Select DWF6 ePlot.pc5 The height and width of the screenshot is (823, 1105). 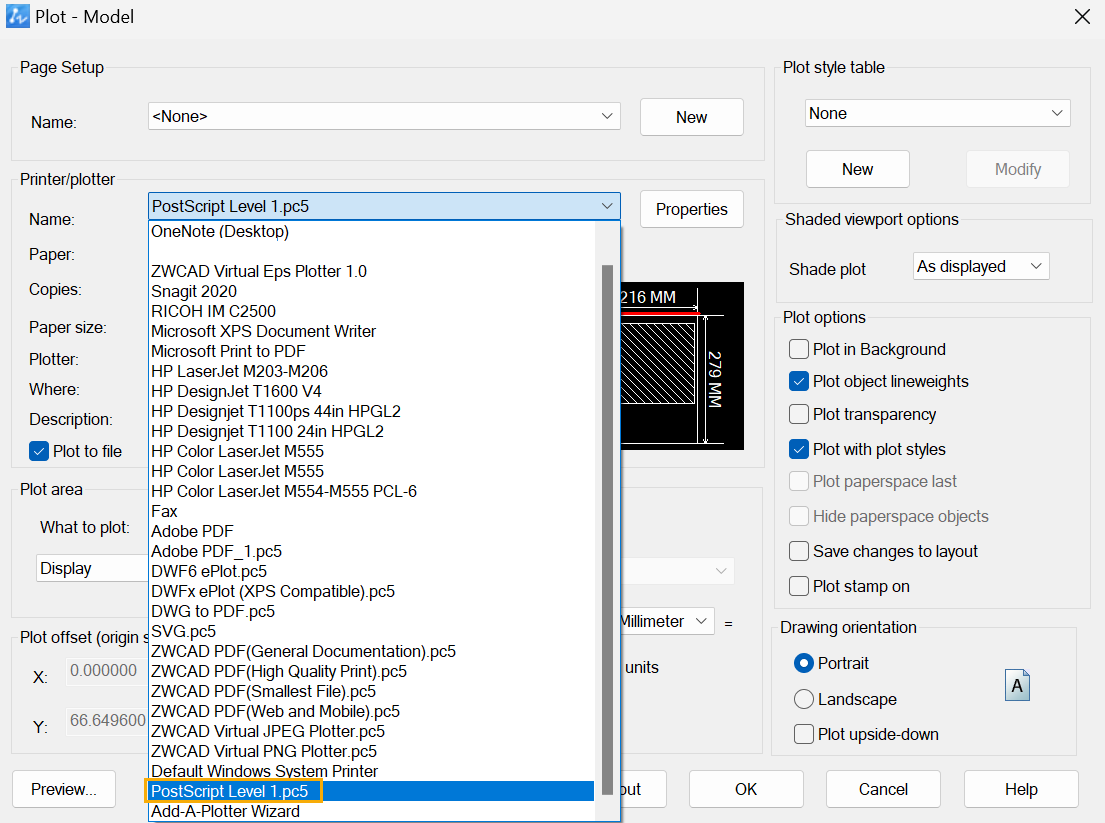click(372, 571)
